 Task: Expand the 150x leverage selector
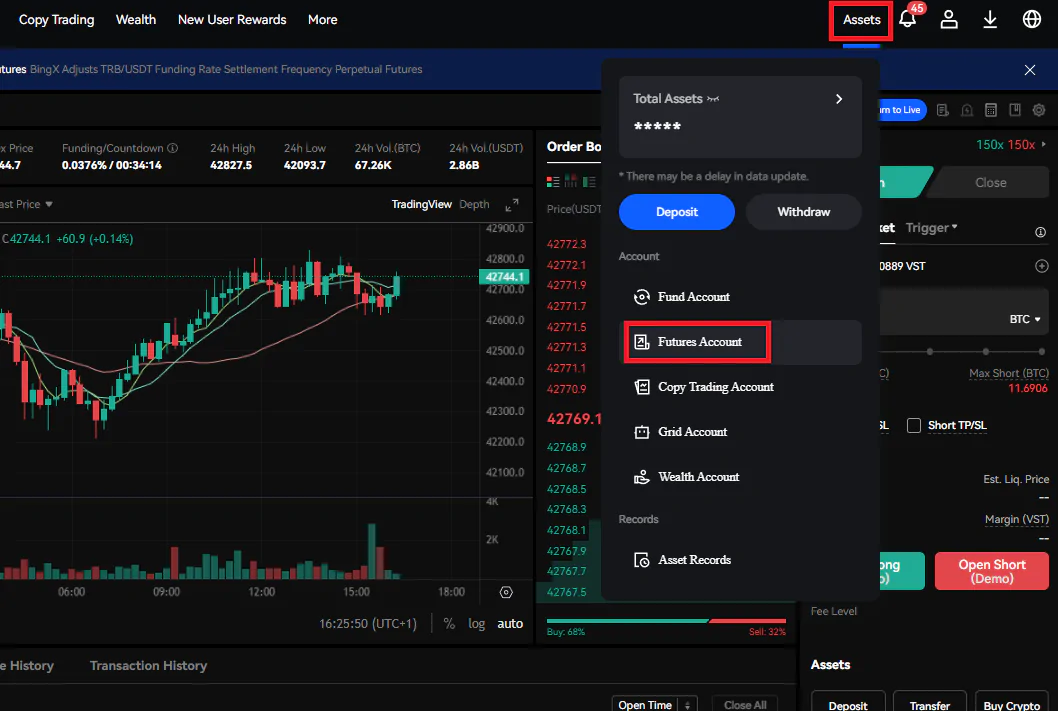click(1011, 144)
